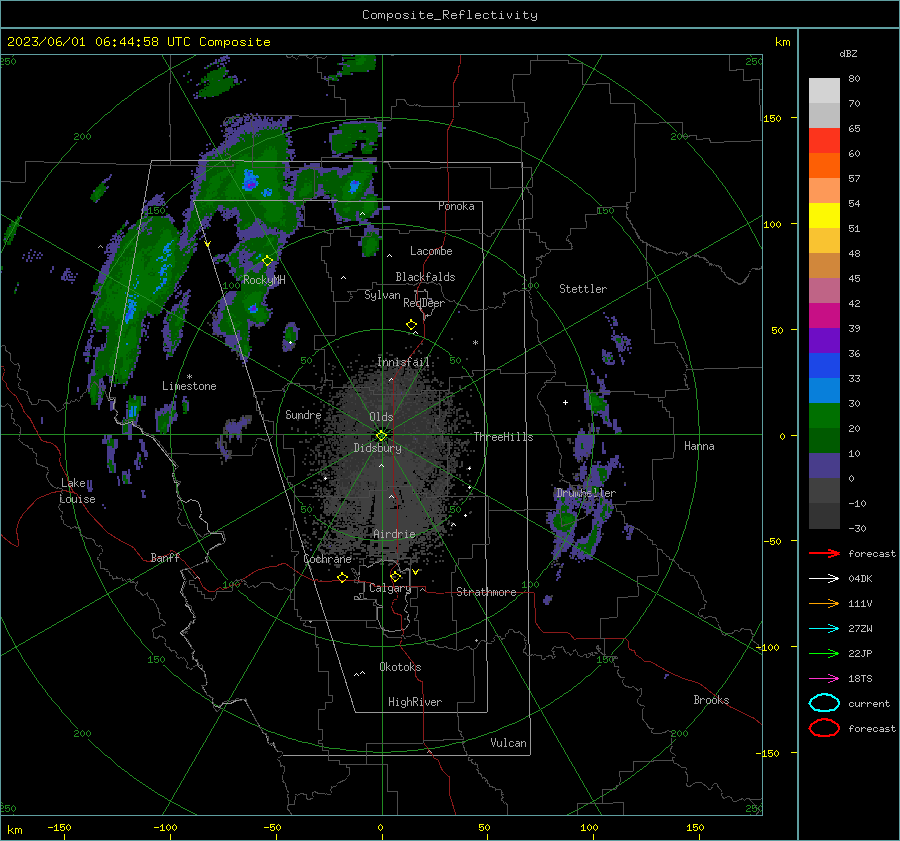
Task: Click the Okotoks city label
Action: pyautogui.click(x=400, y=667)
